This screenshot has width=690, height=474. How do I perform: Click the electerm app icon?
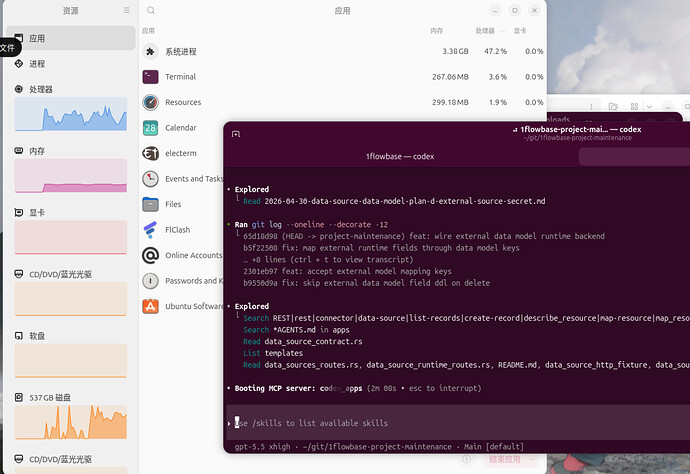150,153
